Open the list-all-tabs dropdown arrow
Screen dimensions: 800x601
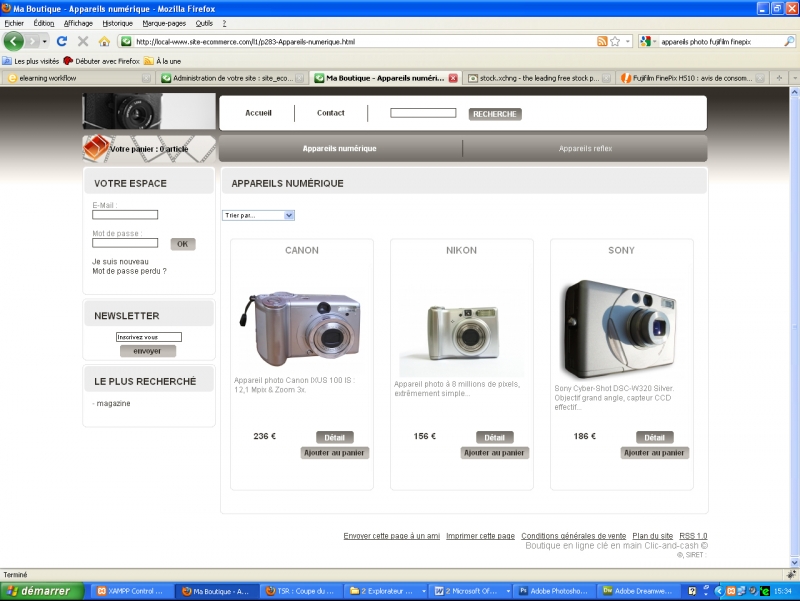794,78
